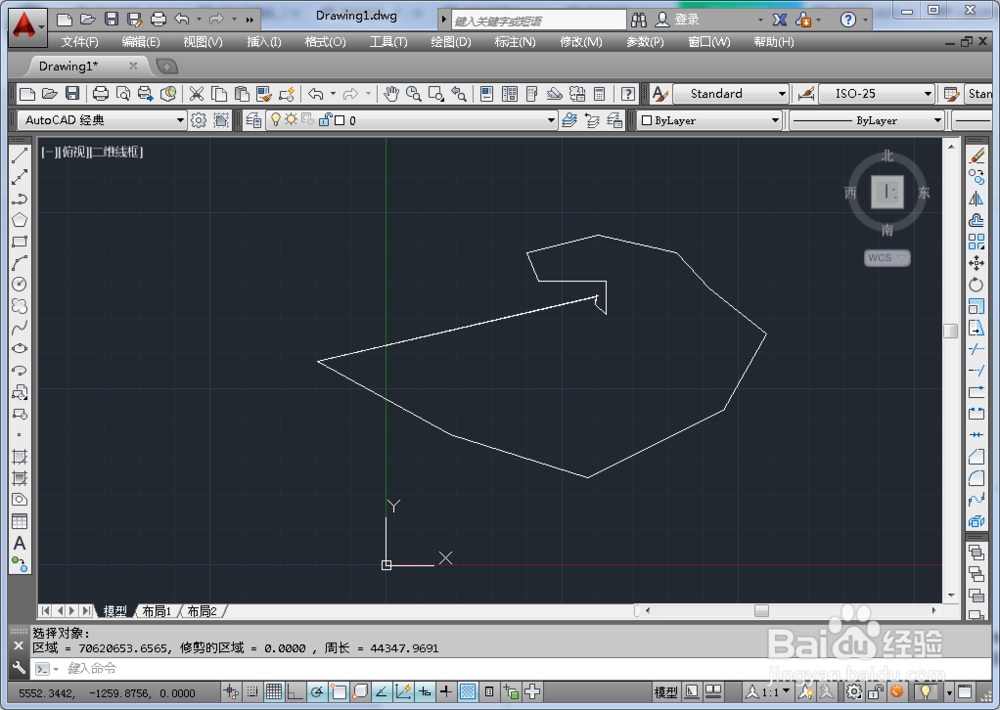This screenshot has height=710, width=1000.
Task: Expand the undo history dropdown arrow
Action: [x=333, y=94]
